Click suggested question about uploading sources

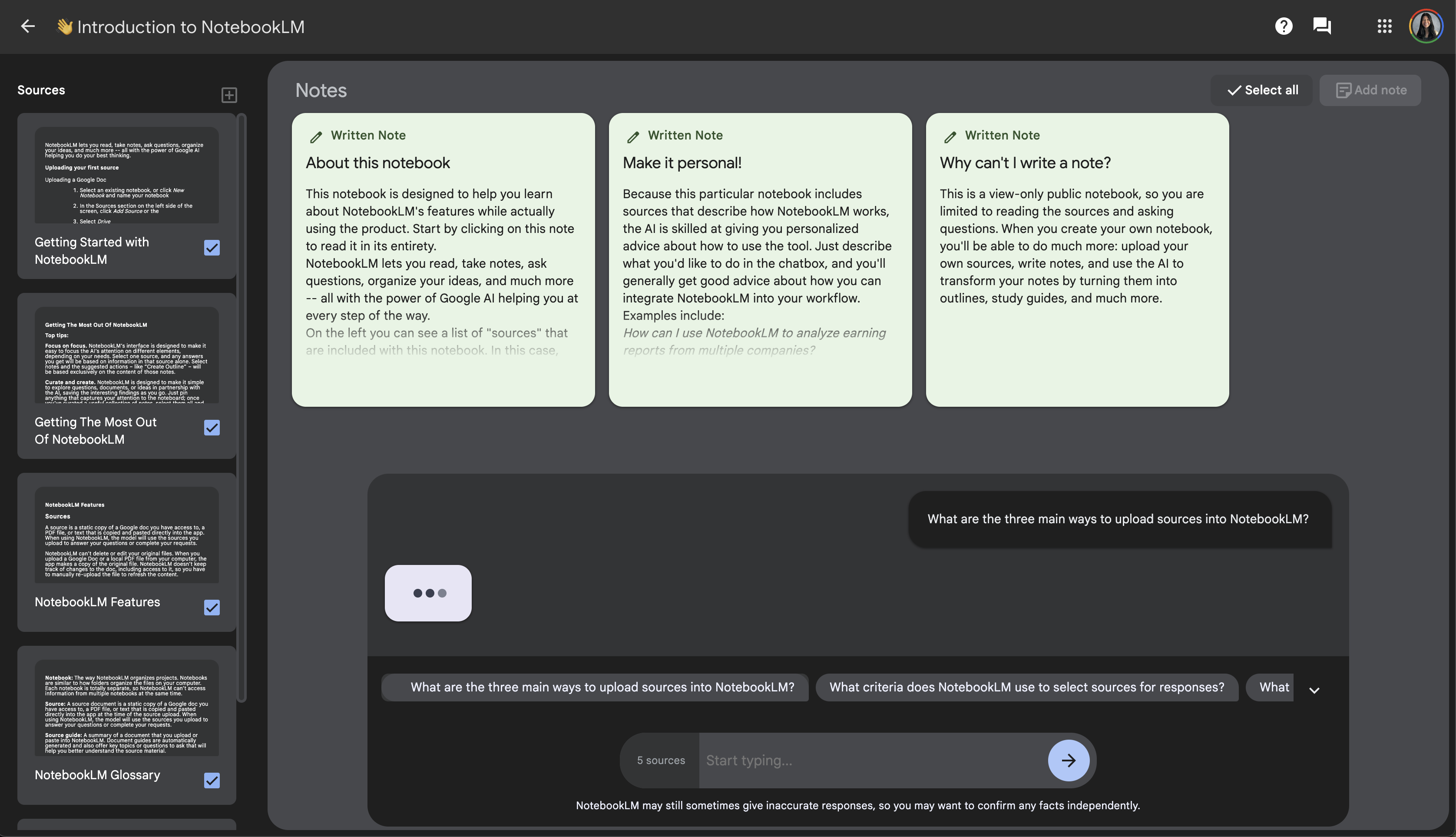coord(595,687)
